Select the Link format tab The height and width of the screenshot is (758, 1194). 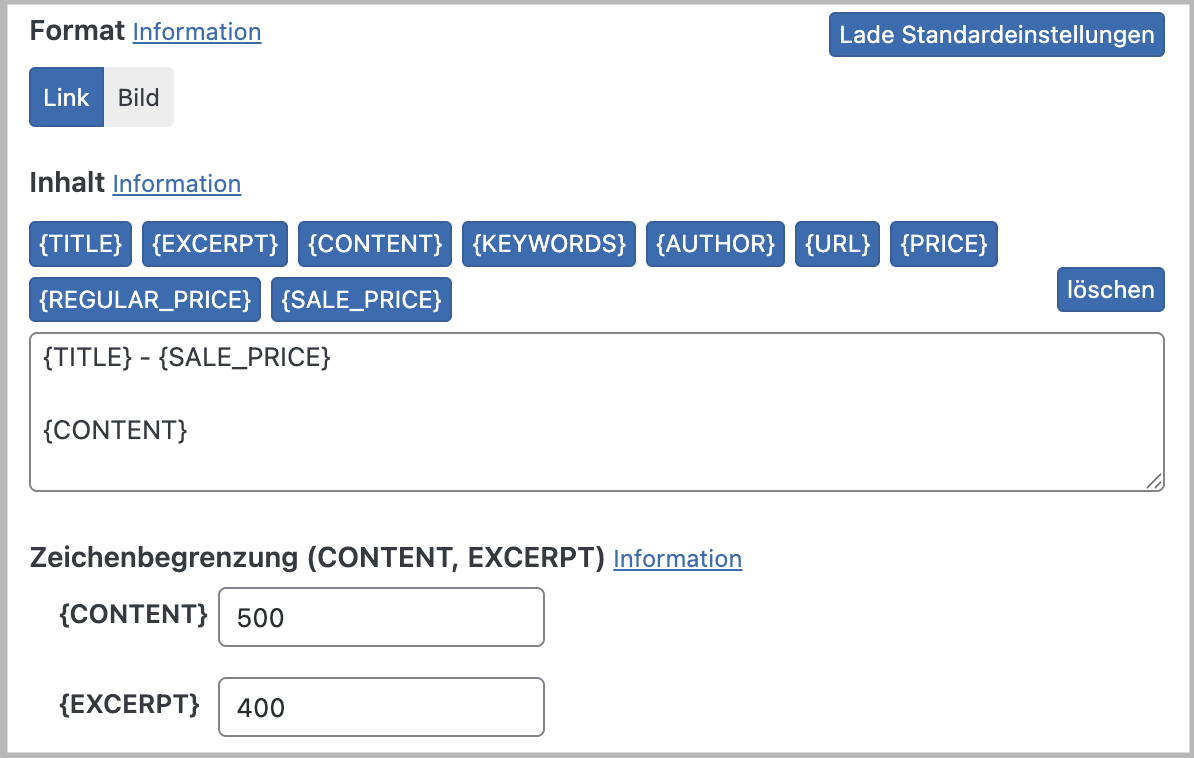click(x=66, y=97)
